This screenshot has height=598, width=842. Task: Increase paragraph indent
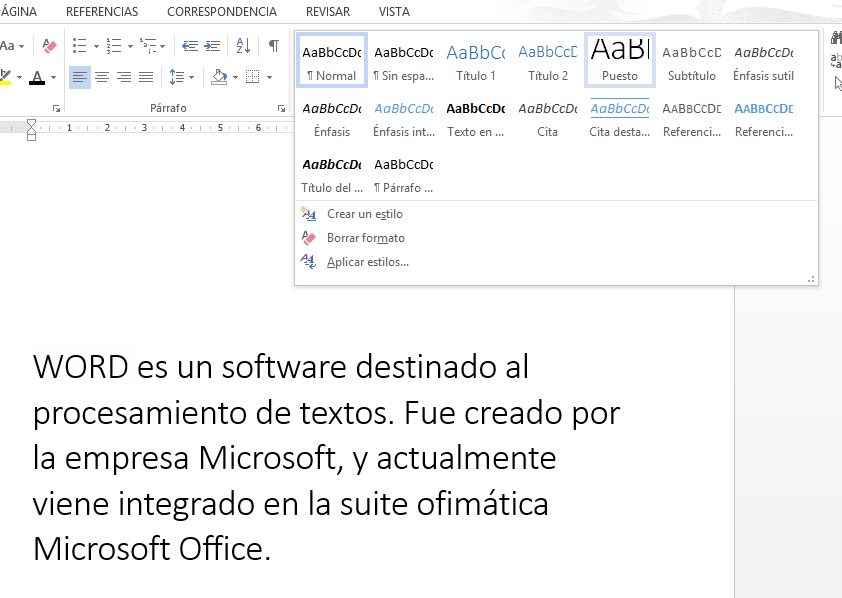[x=213, y=46]
